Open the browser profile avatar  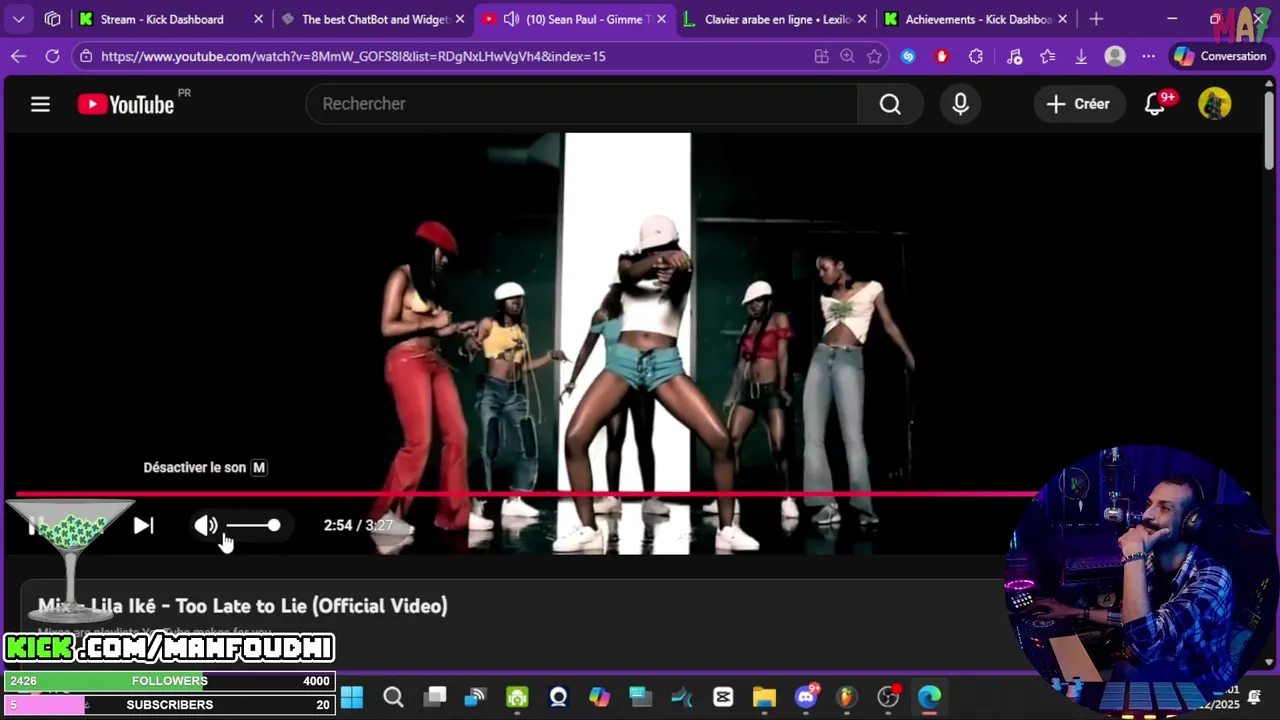(x=1115, y=57)
